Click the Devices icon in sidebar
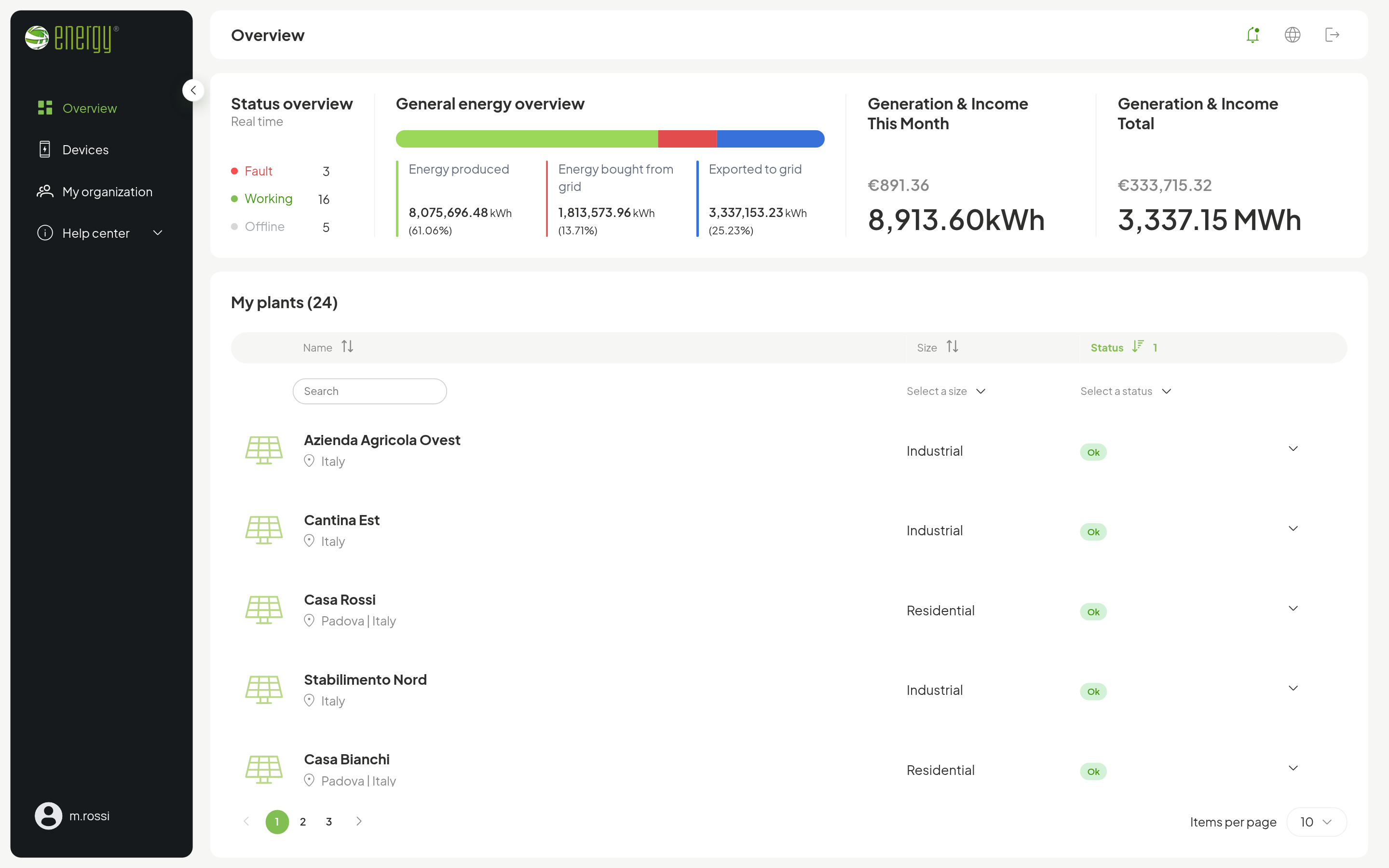Screen dimensions: 1389x868 (45, 149)
